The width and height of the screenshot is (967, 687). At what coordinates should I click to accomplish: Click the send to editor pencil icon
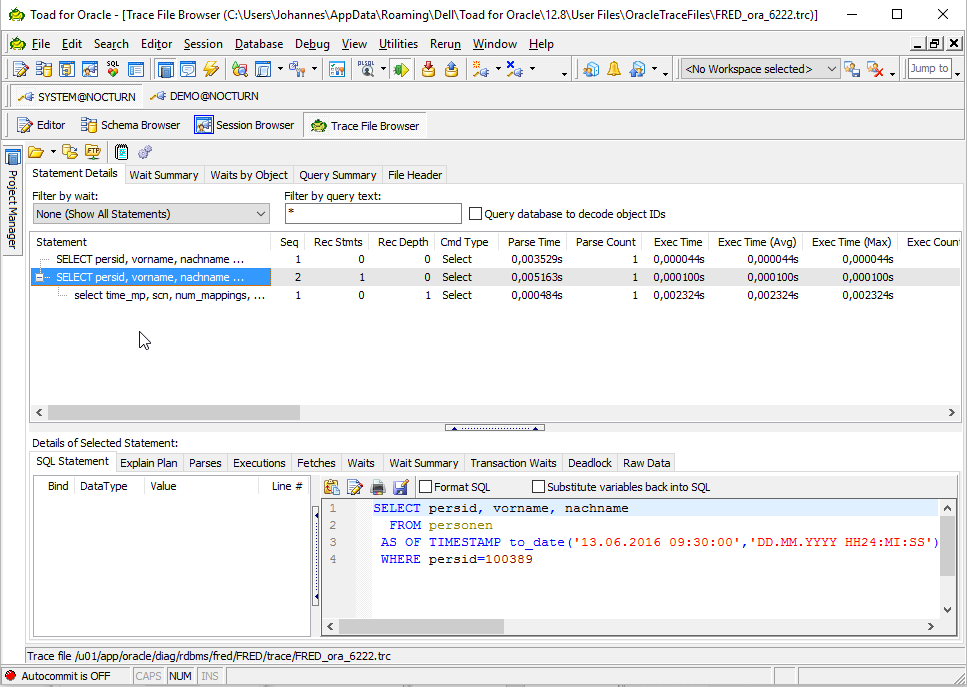coord(355,487)
